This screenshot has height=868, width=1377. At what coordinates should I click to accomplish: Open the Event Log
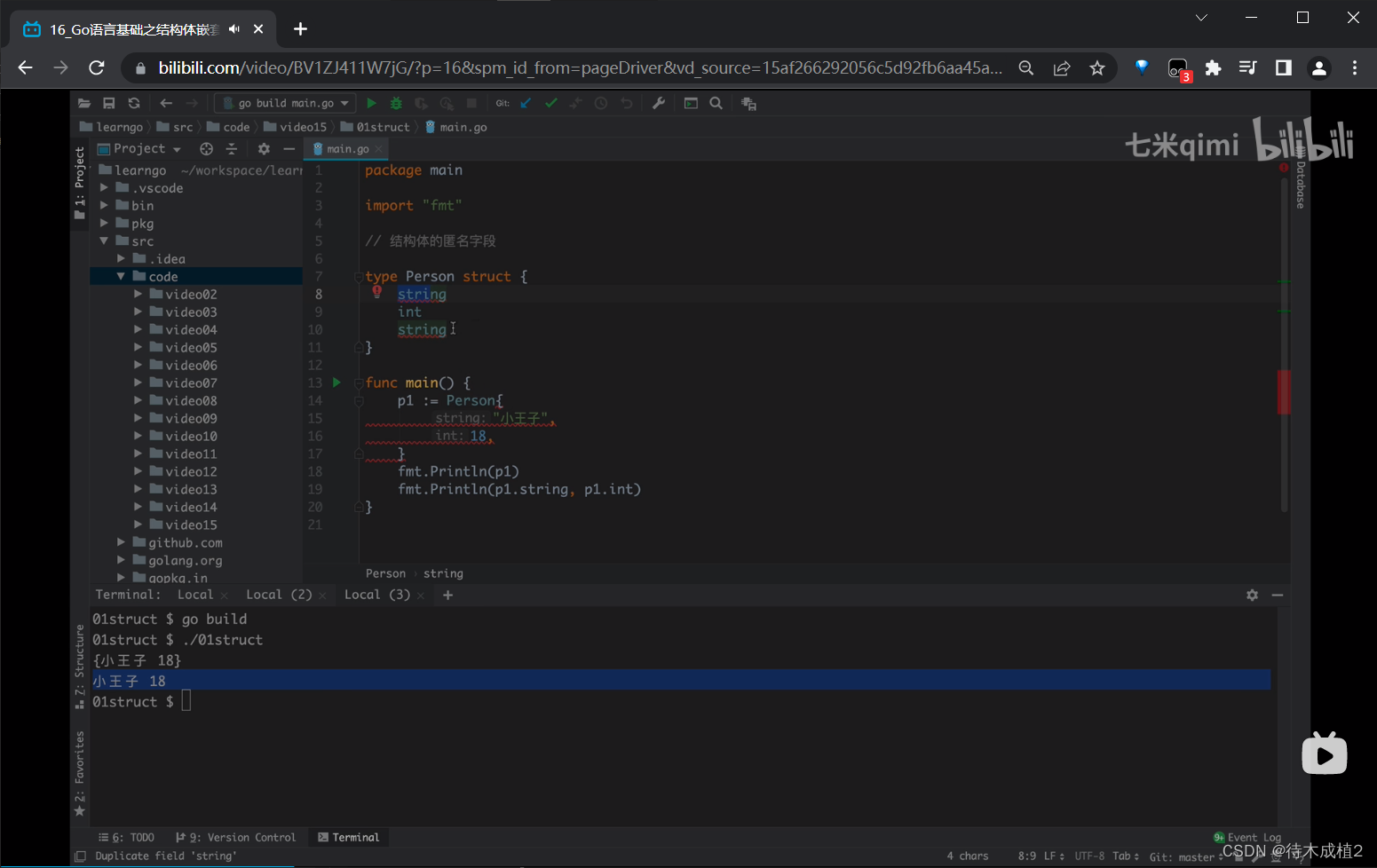[1247, 838]
